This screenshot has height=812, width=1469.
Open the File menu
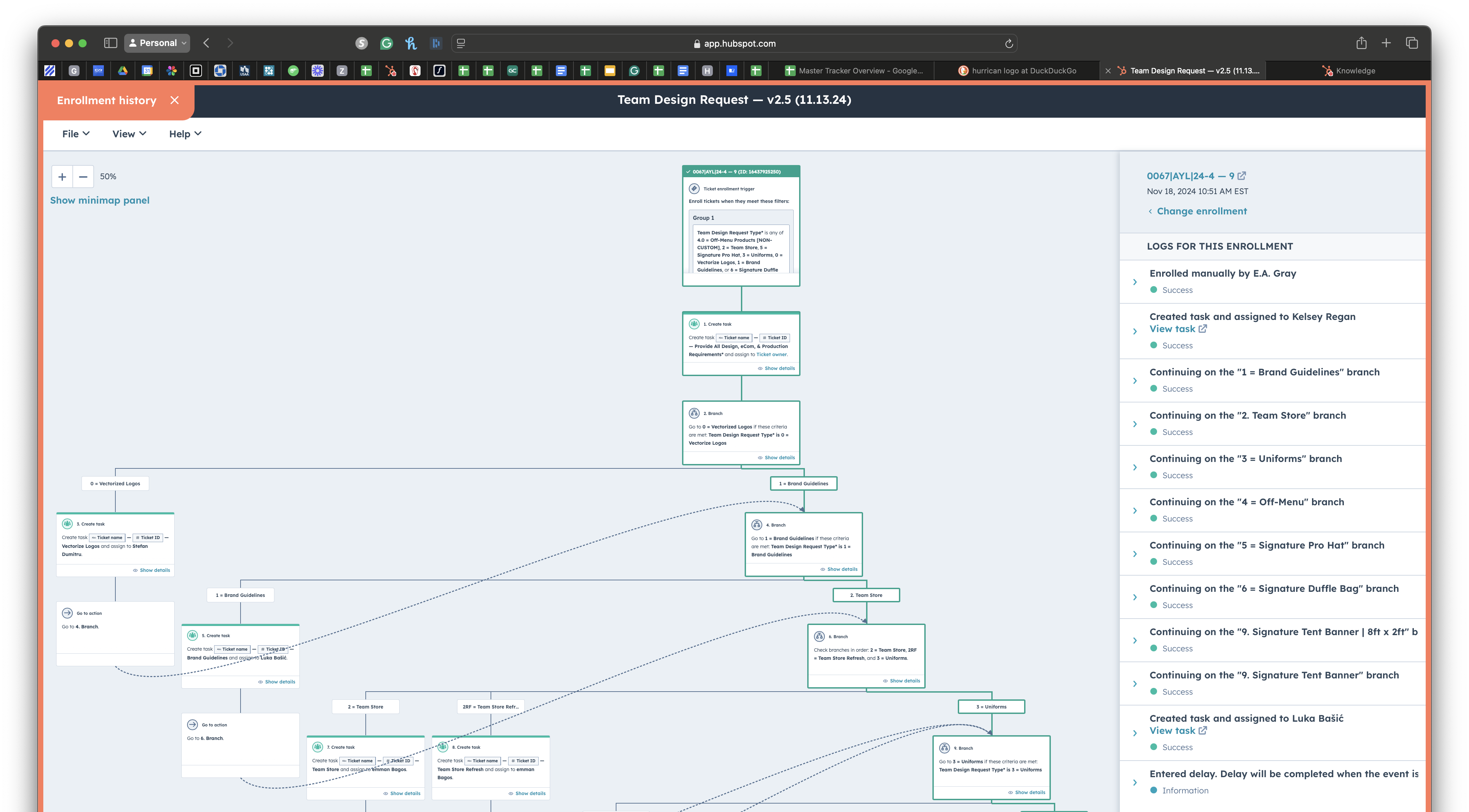(x=76, y=134)
